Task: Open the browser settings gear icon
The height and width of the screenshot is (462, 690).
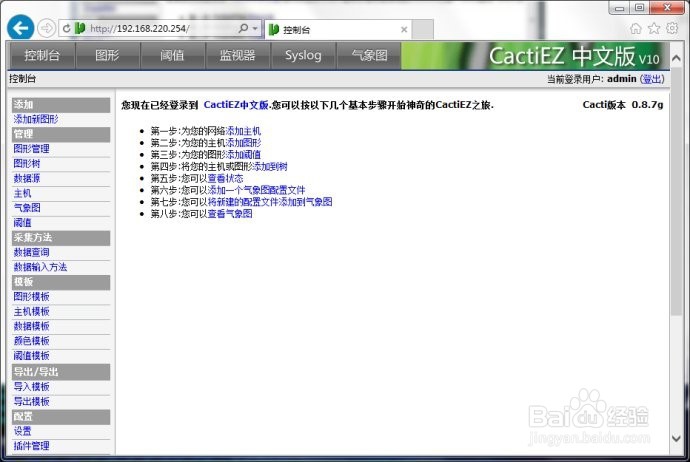Action: 672,29
